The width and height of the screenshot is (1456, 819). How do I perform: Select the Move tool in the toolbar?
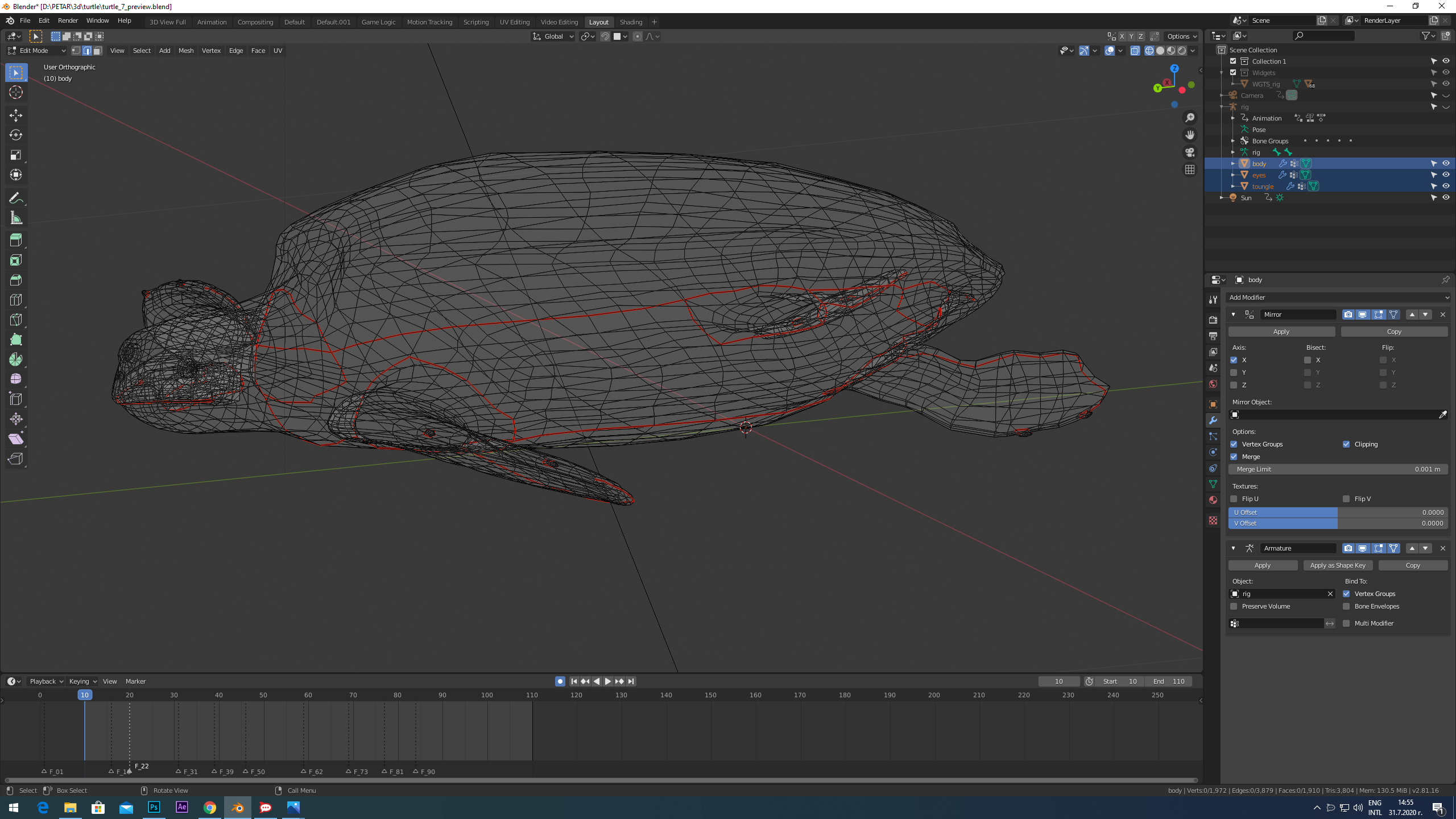point(16,115)
